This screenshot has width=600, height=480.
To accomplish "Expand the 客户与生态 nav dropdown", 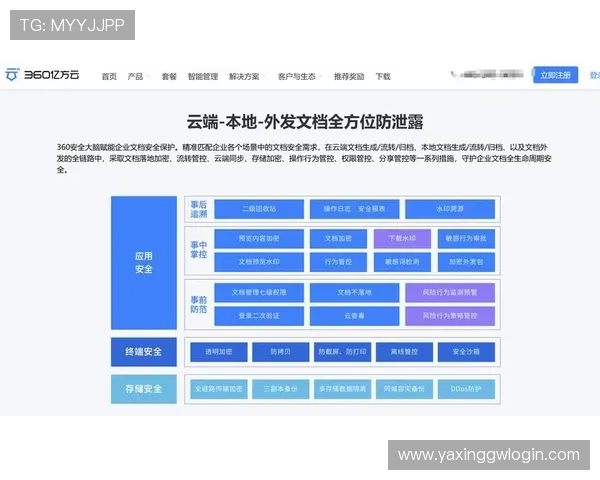I will click(300, 77).
